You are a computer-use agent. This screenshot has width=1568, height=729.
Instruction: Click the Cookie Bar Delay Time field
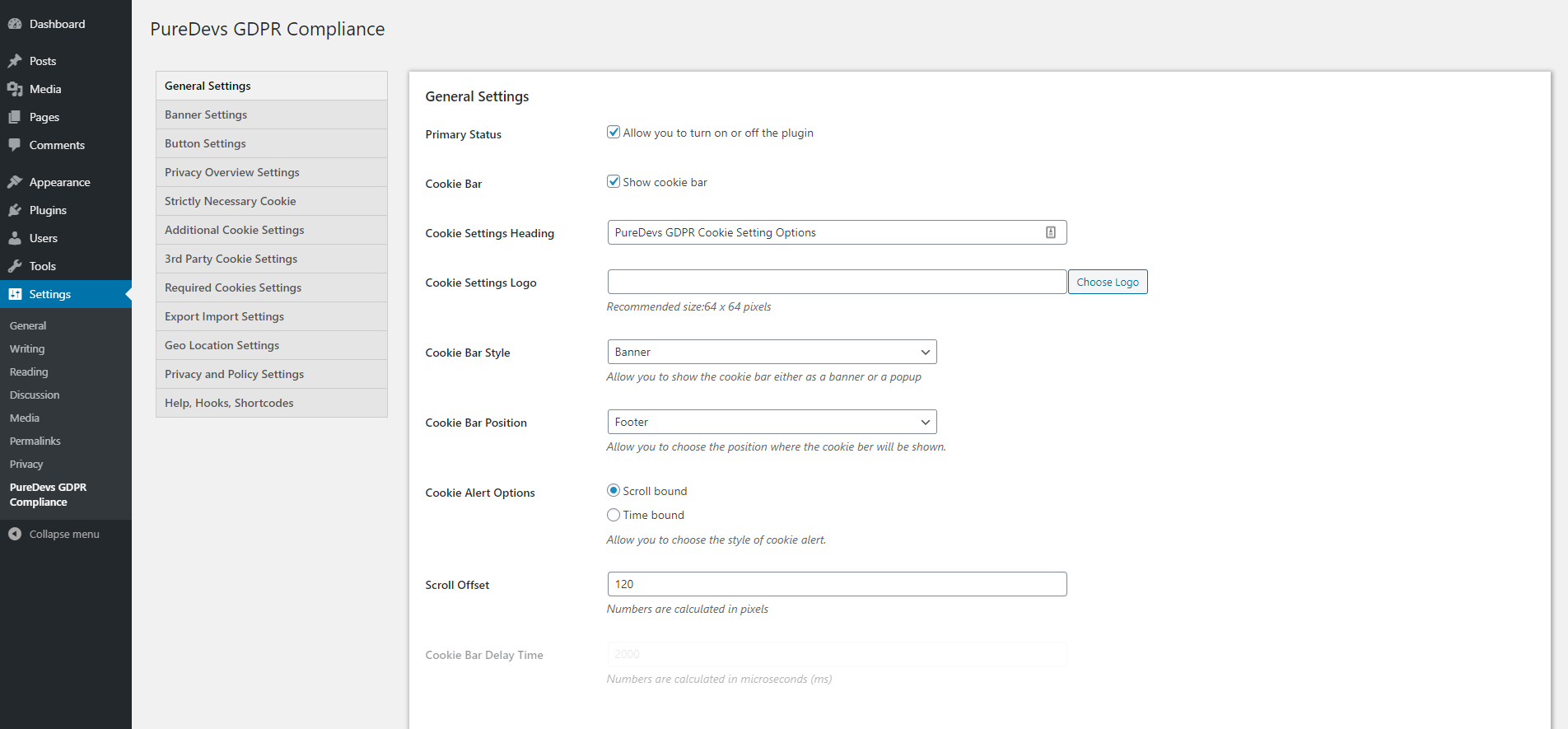tap(837, 654)
